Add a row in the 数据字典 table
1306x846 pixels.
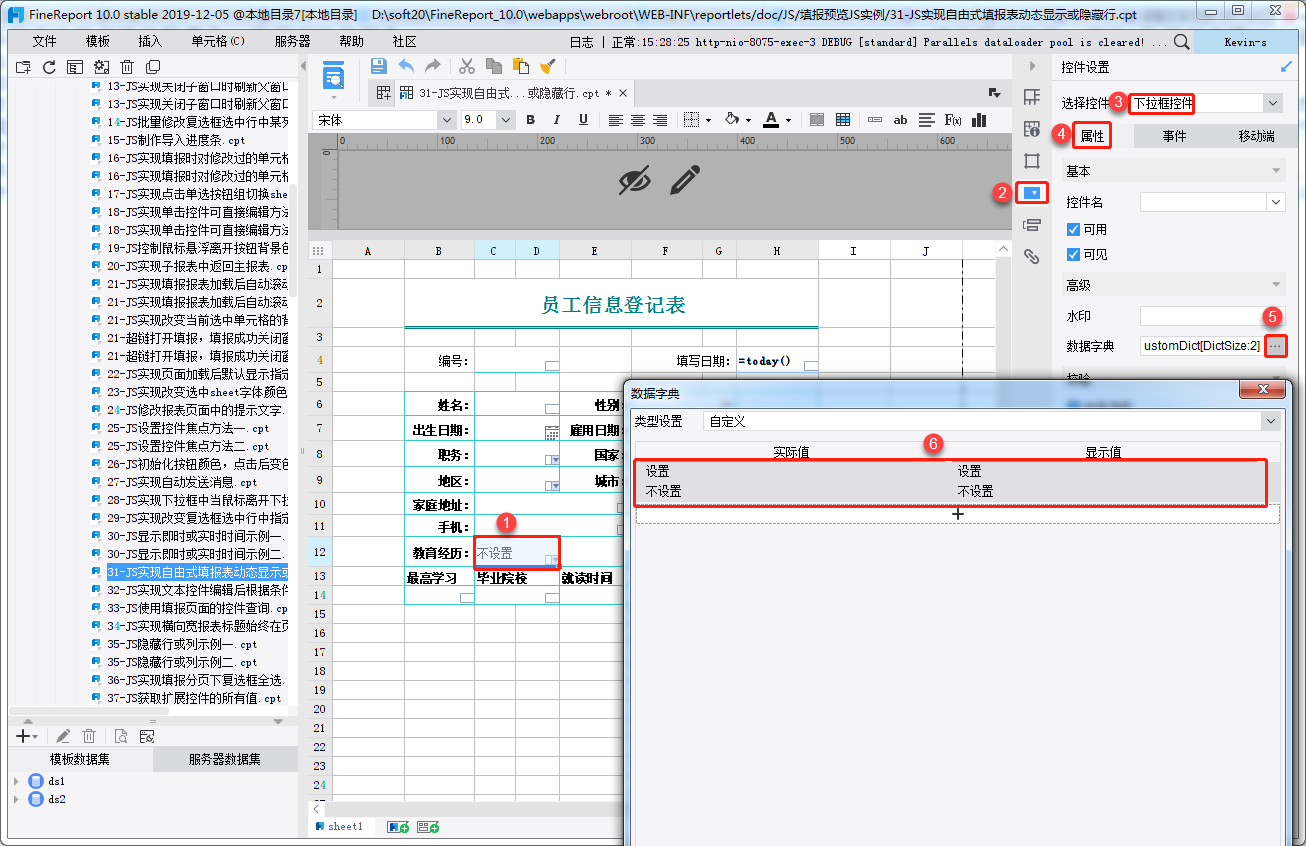[x=957, y=513]
